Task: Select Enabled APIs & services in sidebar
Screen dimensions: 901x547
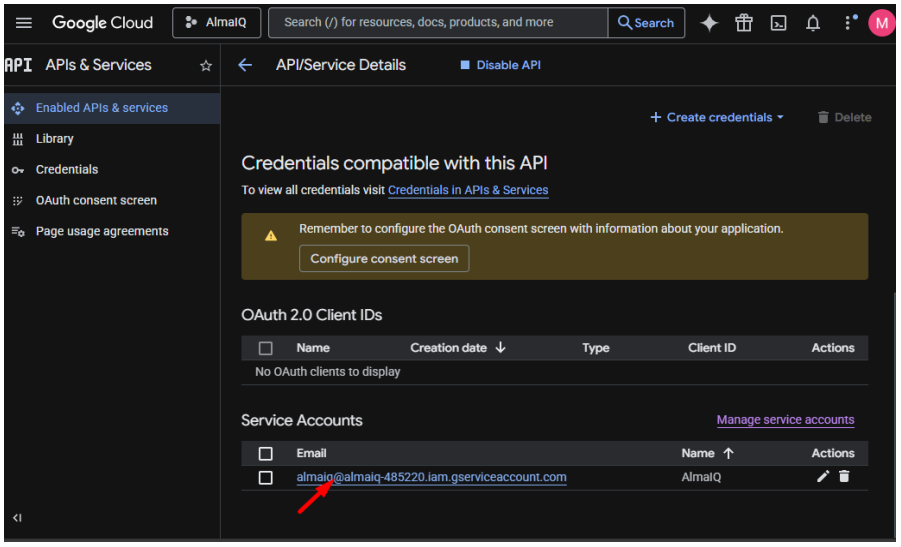Action: tap(112, 108)
